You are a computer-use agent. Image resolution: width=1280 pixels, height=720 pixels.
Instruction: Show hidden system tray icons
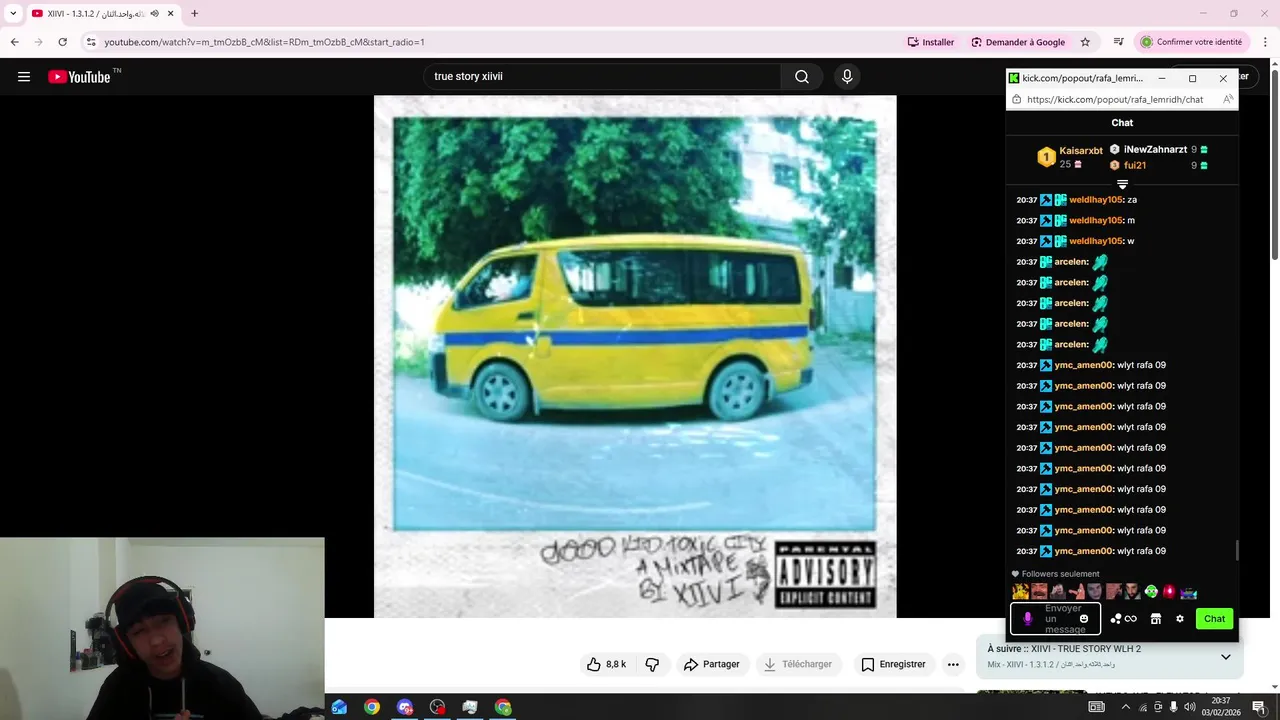tap(1126, 707)
